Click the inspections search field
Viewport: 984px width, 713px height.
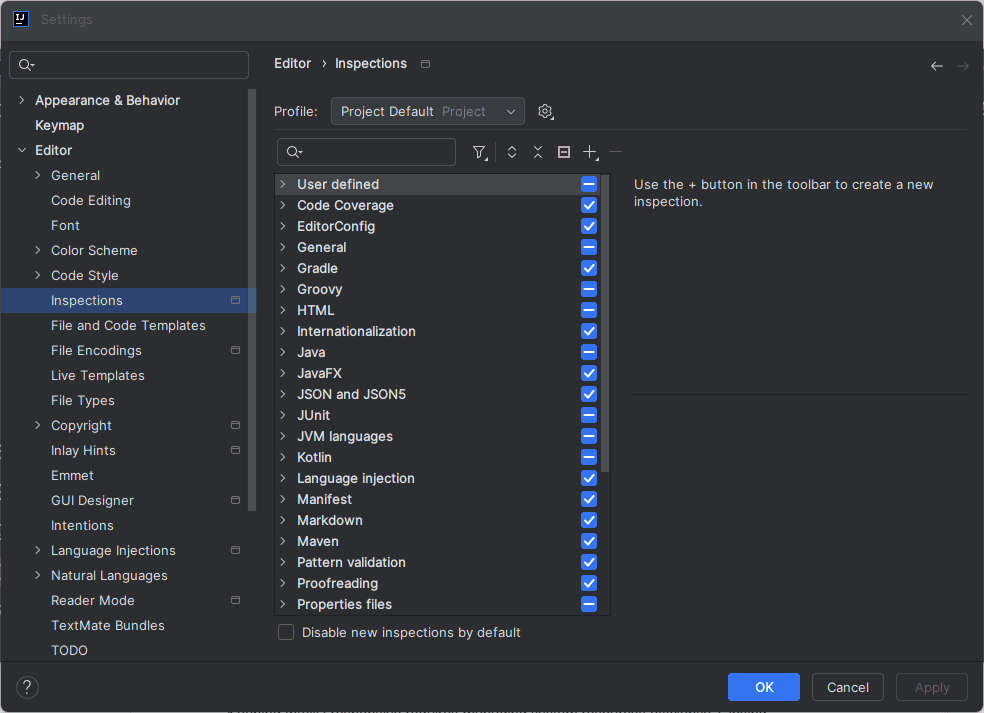[x=366, y=152]
